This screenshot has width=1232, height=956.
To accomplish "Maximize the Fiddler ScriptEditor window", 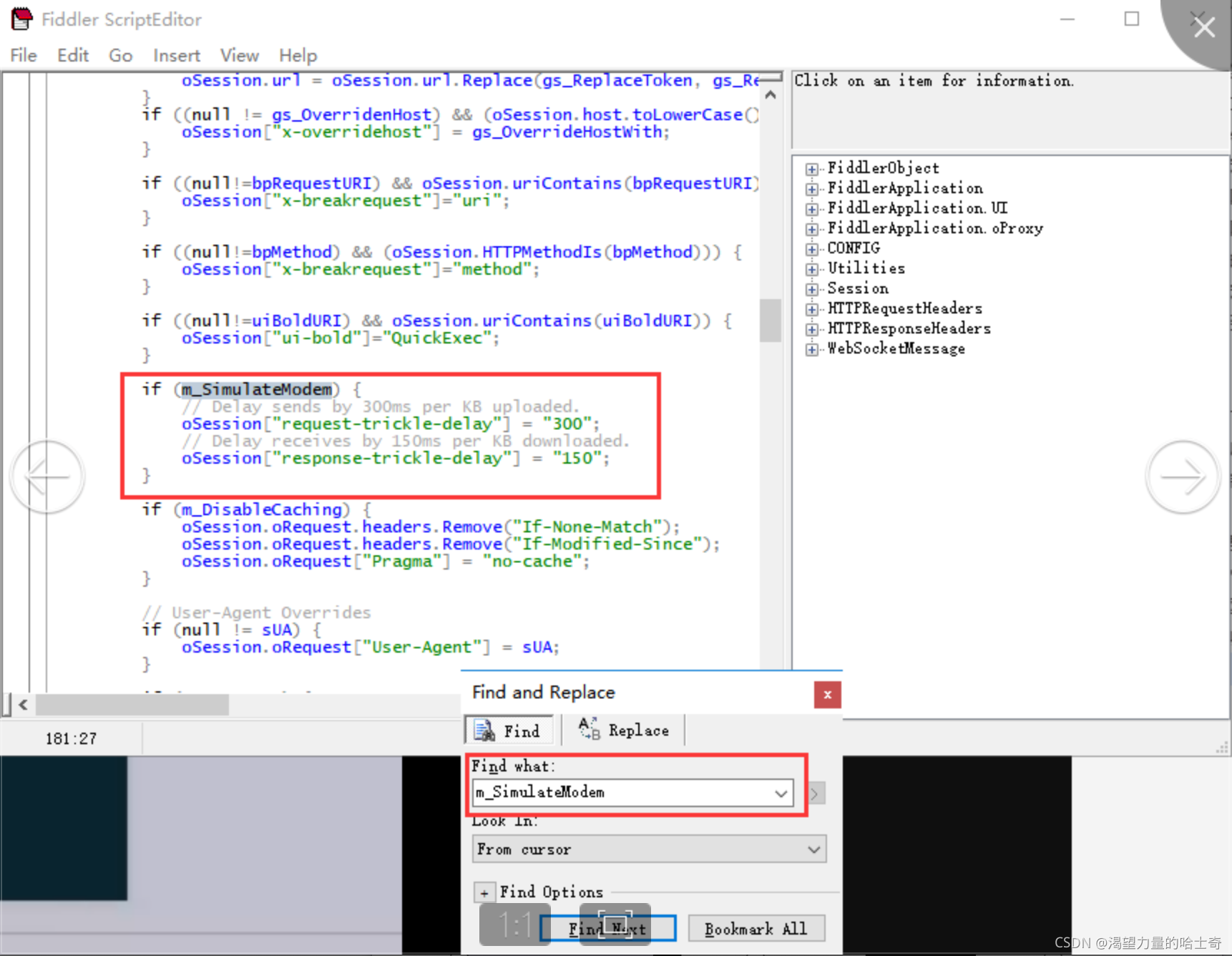I will (1132, 19).
